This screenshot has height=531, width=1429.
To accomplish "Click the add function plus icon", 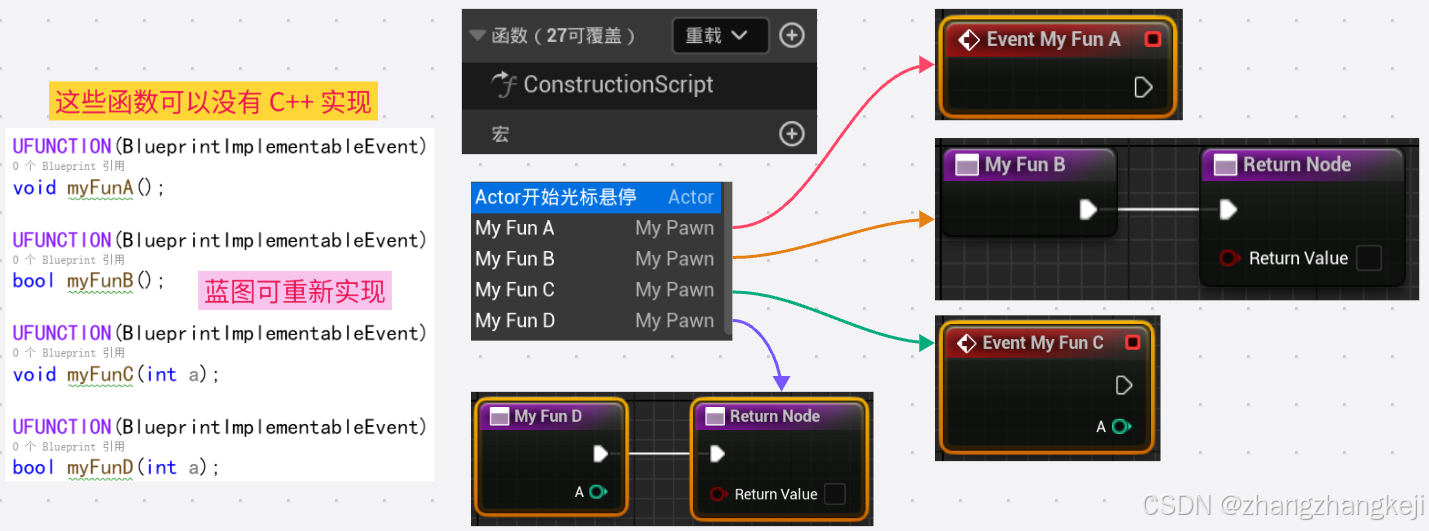I will (x=792, y=36).
